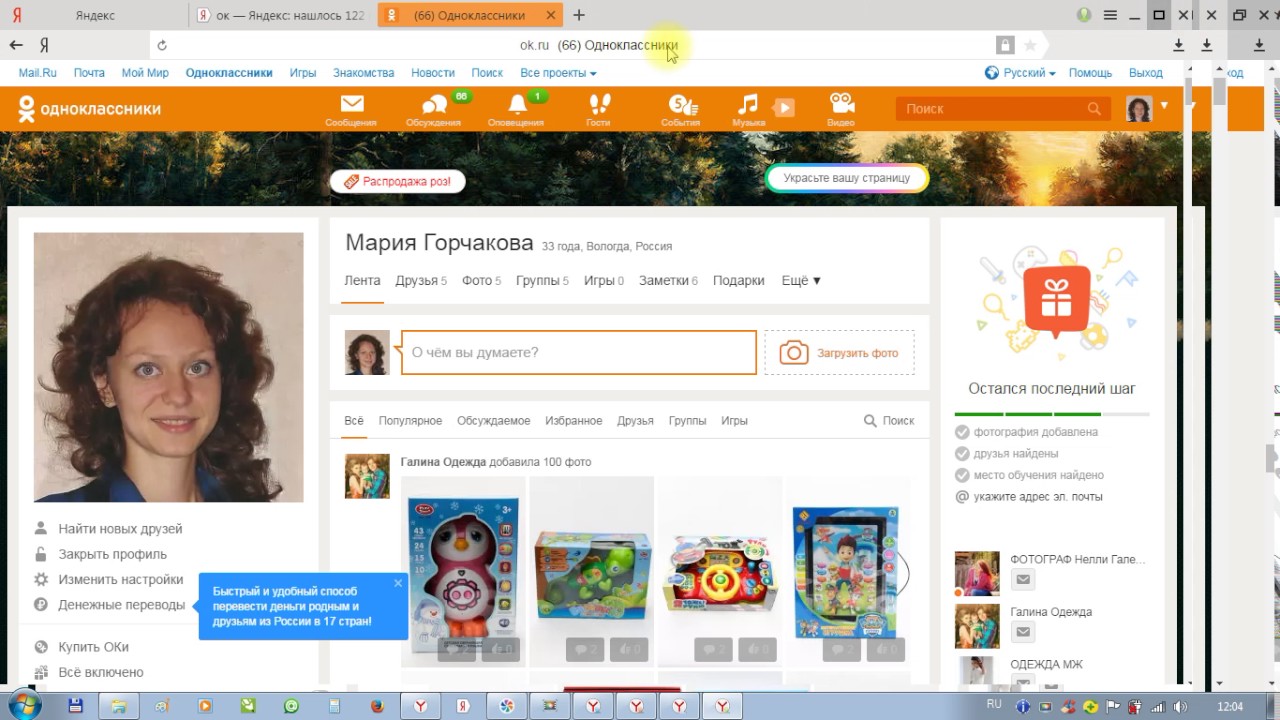Image resolution: width=1280 pixels, height=720 pixels.
Task: Click Купить ОКи in the profile sidebar
Action: tap(93, 647)
